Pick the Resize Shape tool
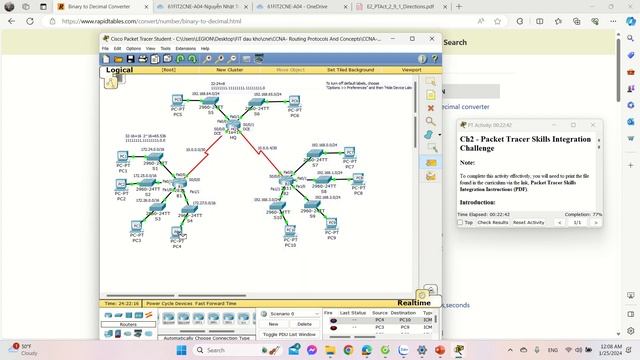 click(x=432, y=147)
